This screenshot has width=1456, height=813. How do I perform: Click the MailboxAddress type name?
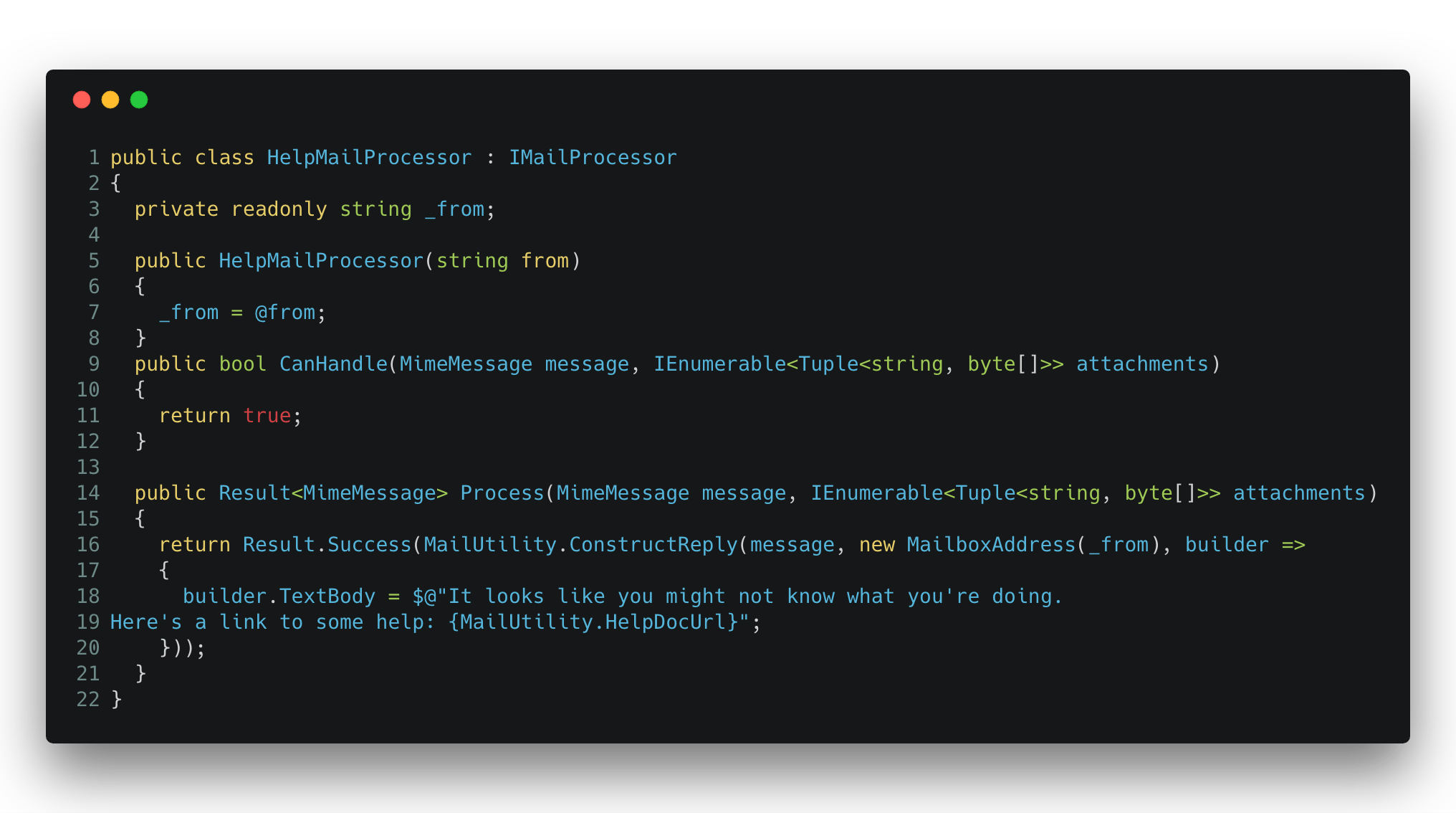point(991,545)
